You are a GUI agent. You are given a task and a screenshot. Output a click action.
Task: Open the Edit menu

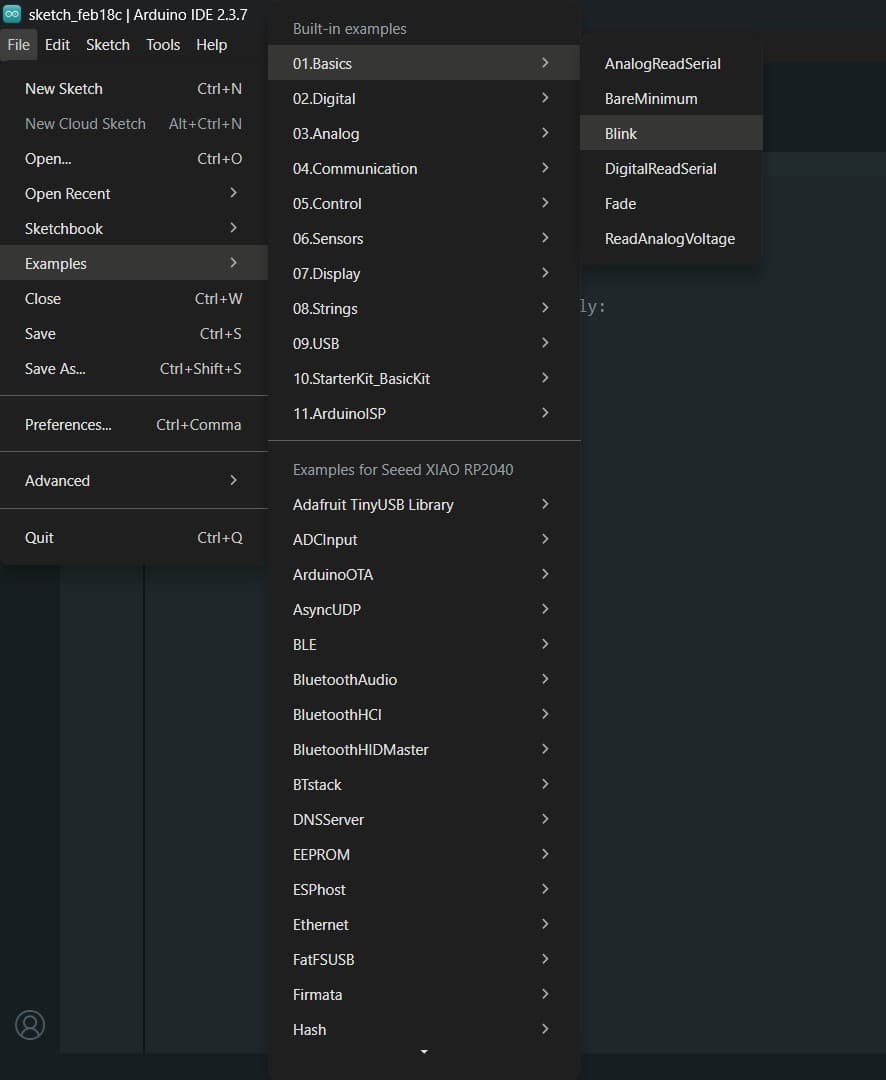coord(58,45)
